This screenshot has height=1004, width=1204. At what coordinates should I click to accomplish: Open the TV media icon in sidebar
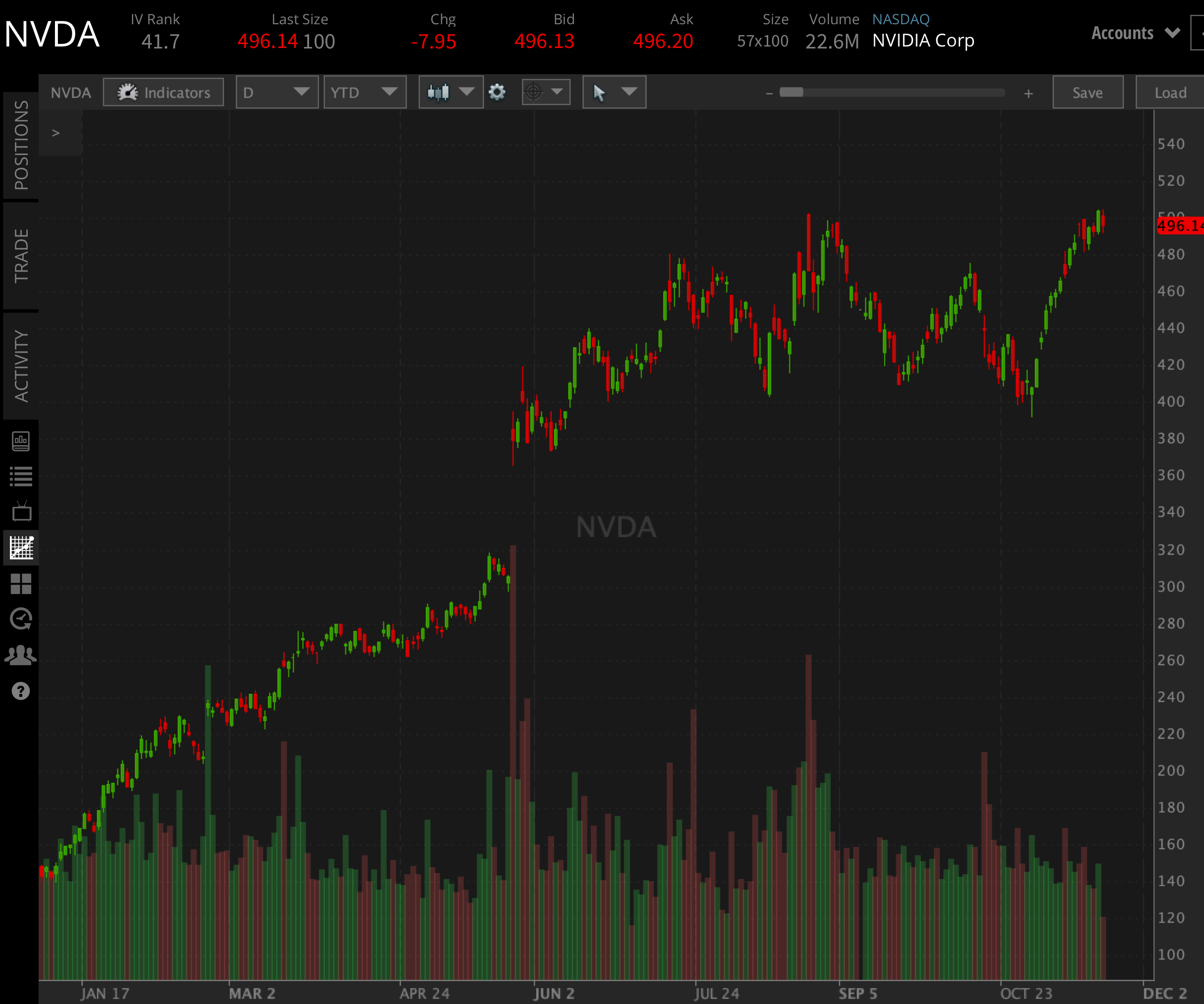(21, 512)
